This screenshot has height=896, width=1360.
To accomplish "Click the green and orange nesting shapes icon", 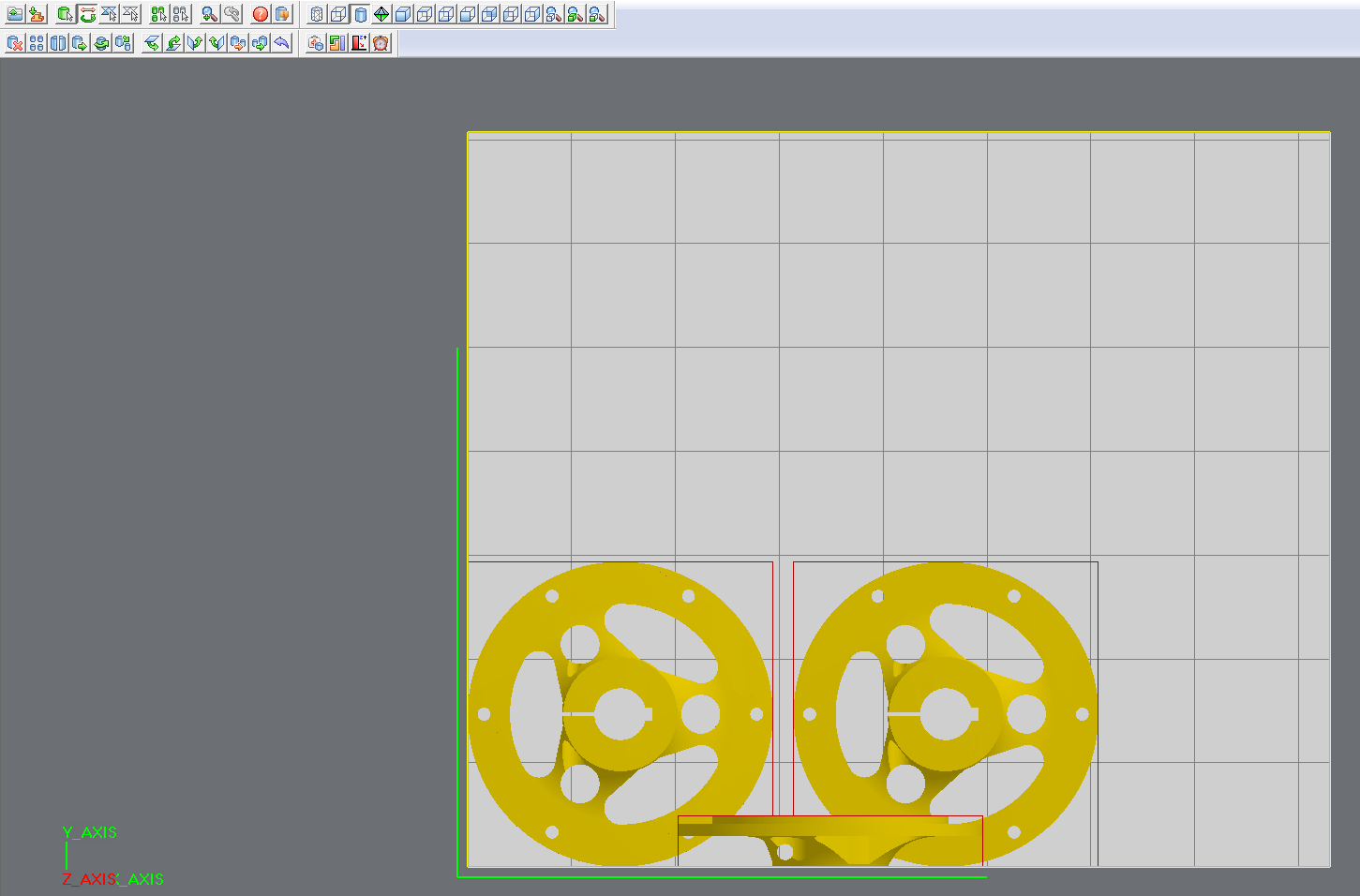I will (x=337, y=43).
